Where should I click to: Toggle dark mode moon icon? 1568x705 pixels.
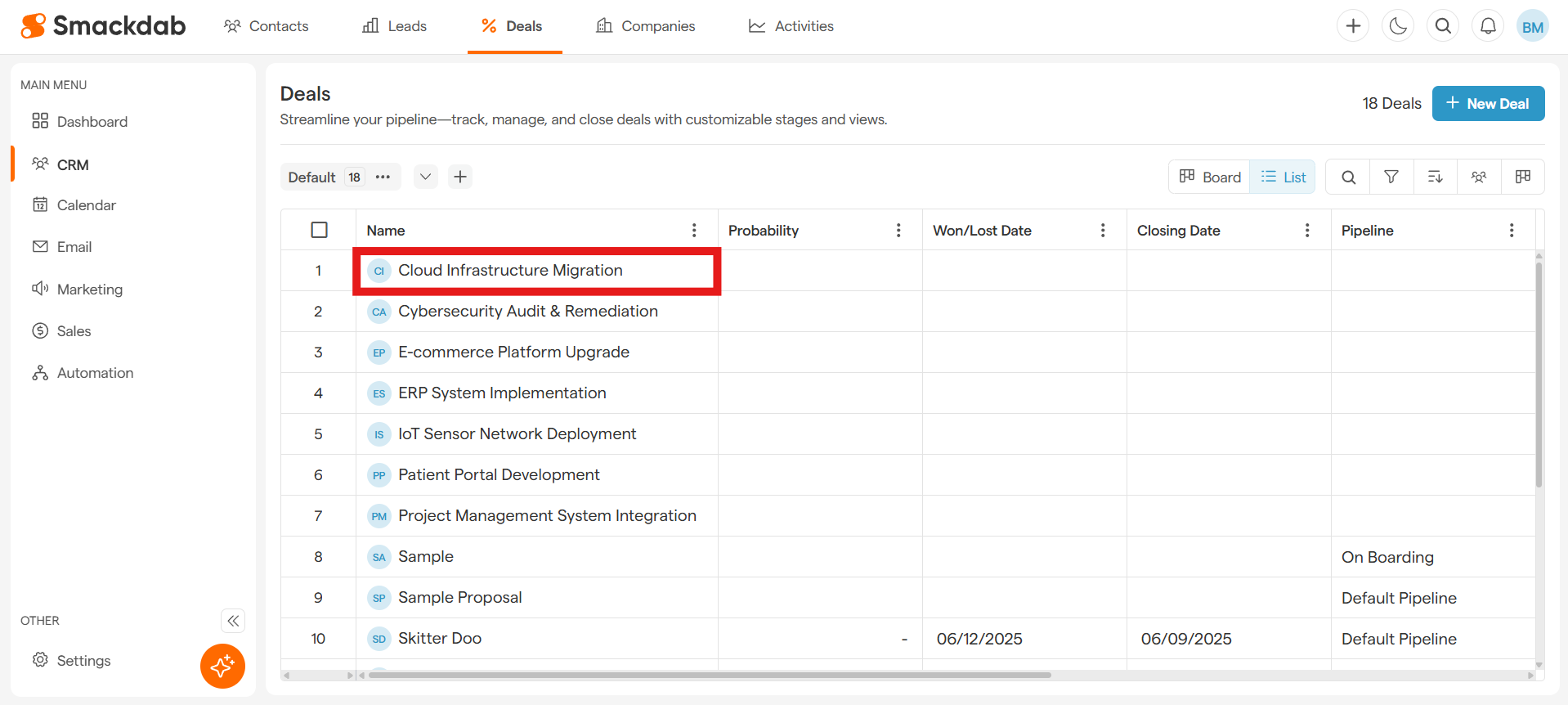[x=1398, y=26]
